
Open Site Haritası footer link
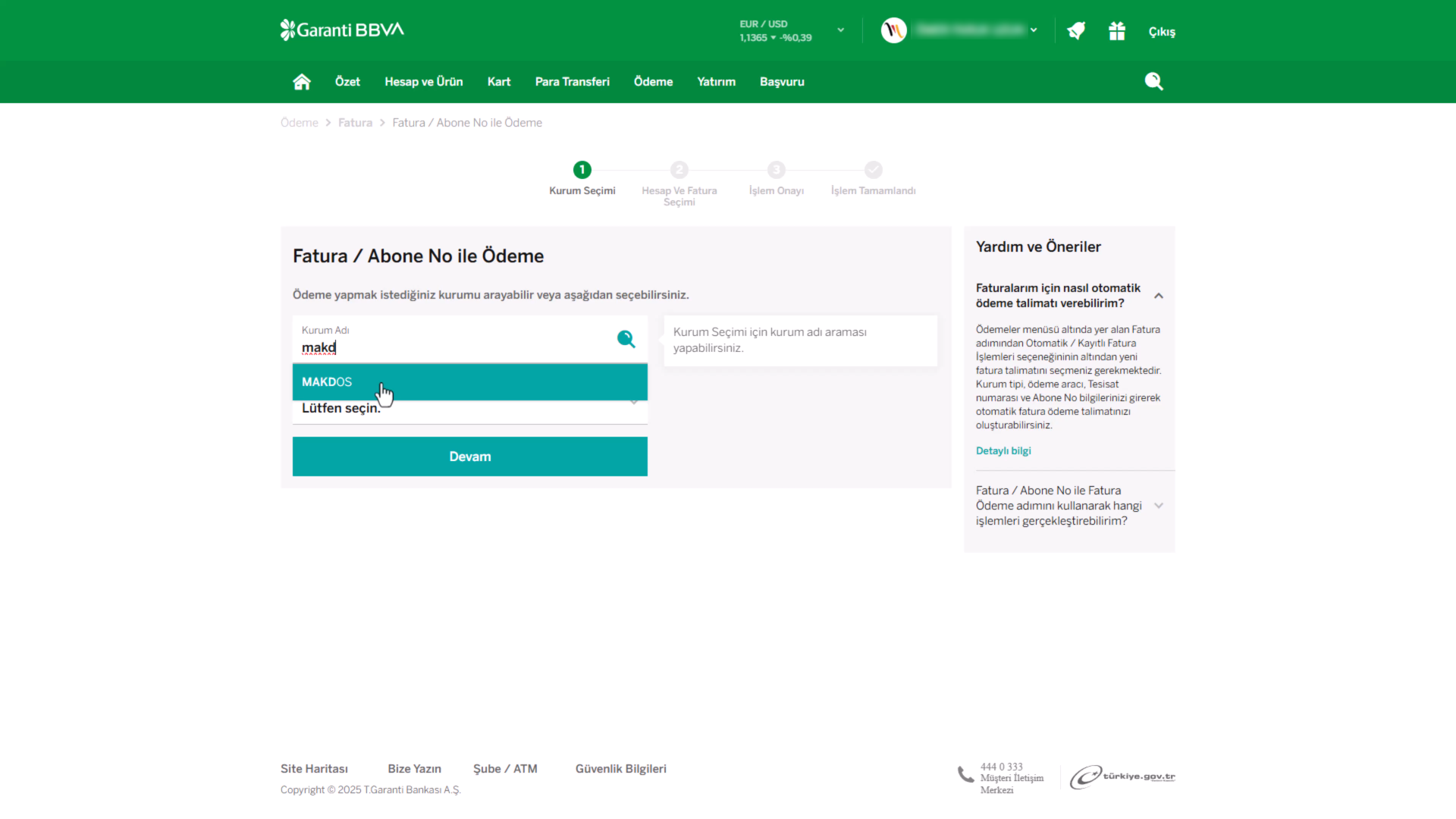[314, 769]
